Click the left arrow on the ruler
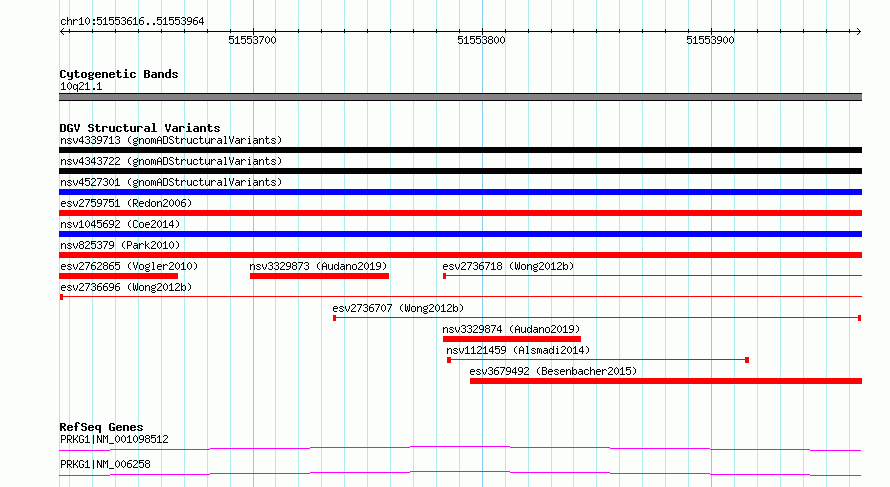Viewport: 890px width, 487px height. [62, 32]
